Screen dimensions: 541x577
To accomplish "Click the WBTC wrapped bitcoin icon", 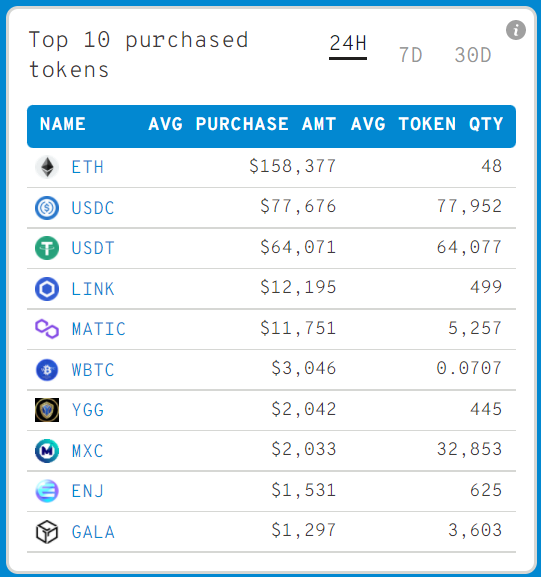I will click(47, 370).
